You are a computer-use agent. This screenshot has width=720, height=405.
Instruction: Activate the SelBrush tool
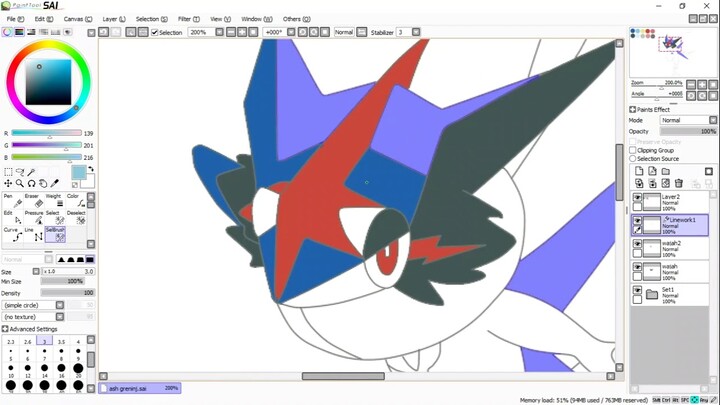(55, 234)
